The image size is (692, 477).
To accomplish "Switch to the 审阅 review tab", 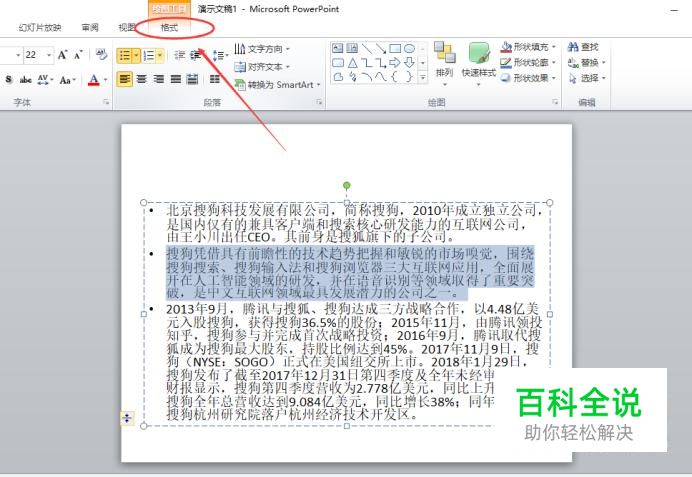I will (x=90, y=28).
